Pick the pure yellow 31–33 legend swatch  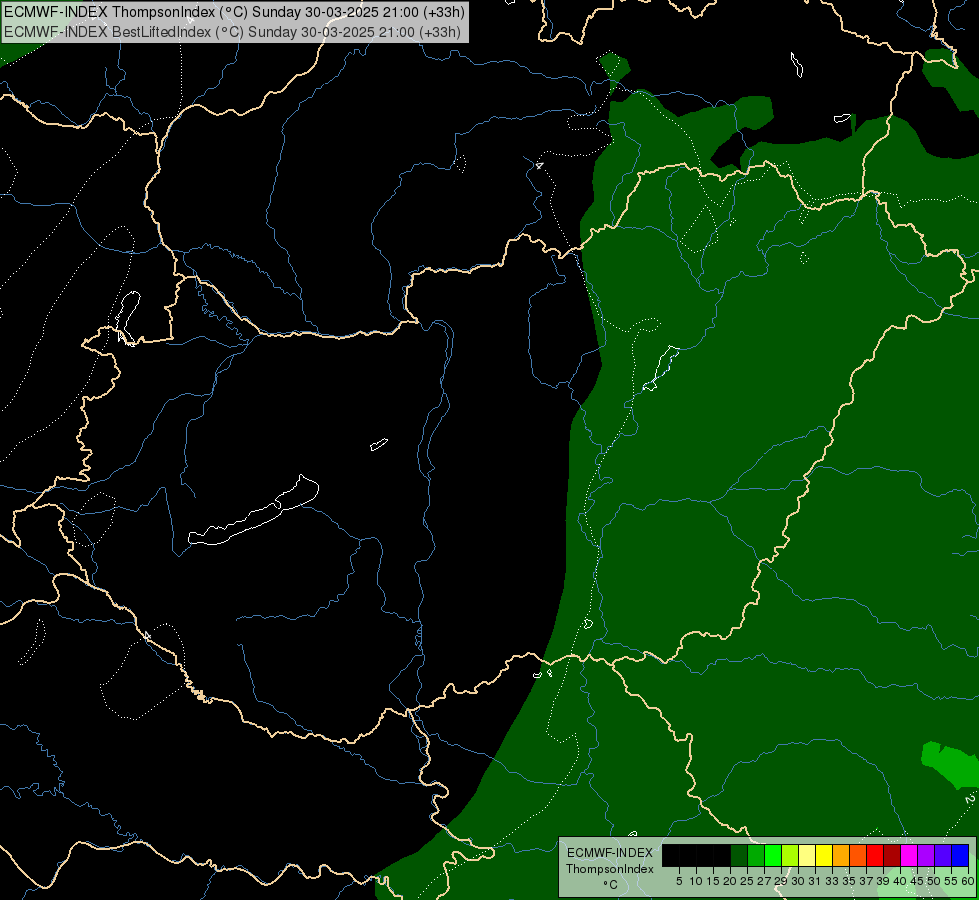pyautogui.click(x=824, y=855)
